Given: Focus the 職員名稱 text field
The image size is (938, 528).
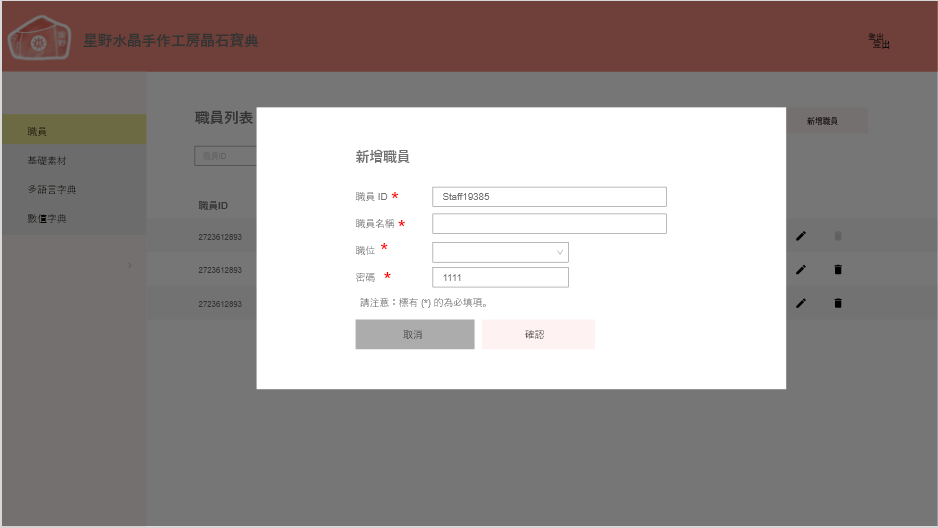Looking at the screenshot, I should coord(549,223).
